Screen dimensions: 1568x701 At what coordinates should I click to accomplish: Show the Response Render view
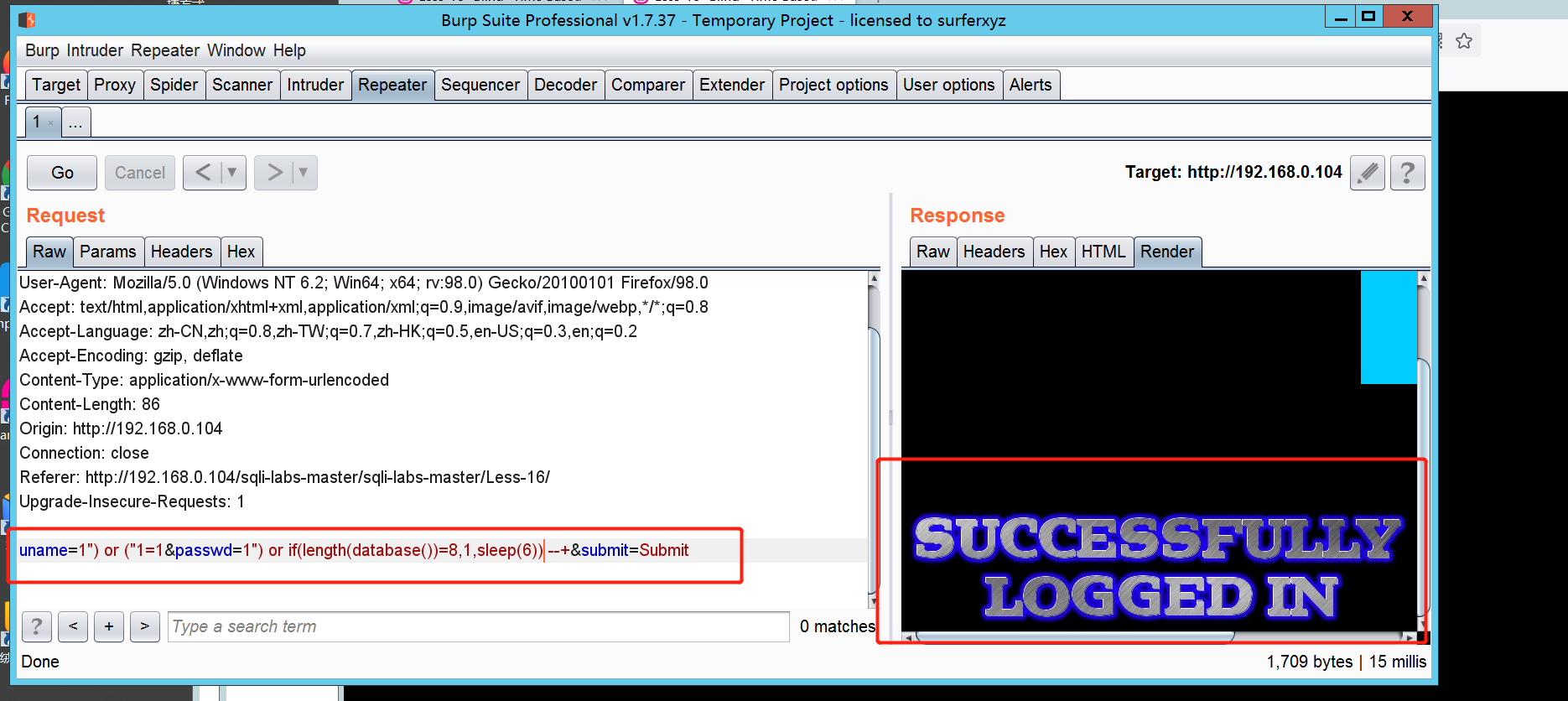(1167, 252)
